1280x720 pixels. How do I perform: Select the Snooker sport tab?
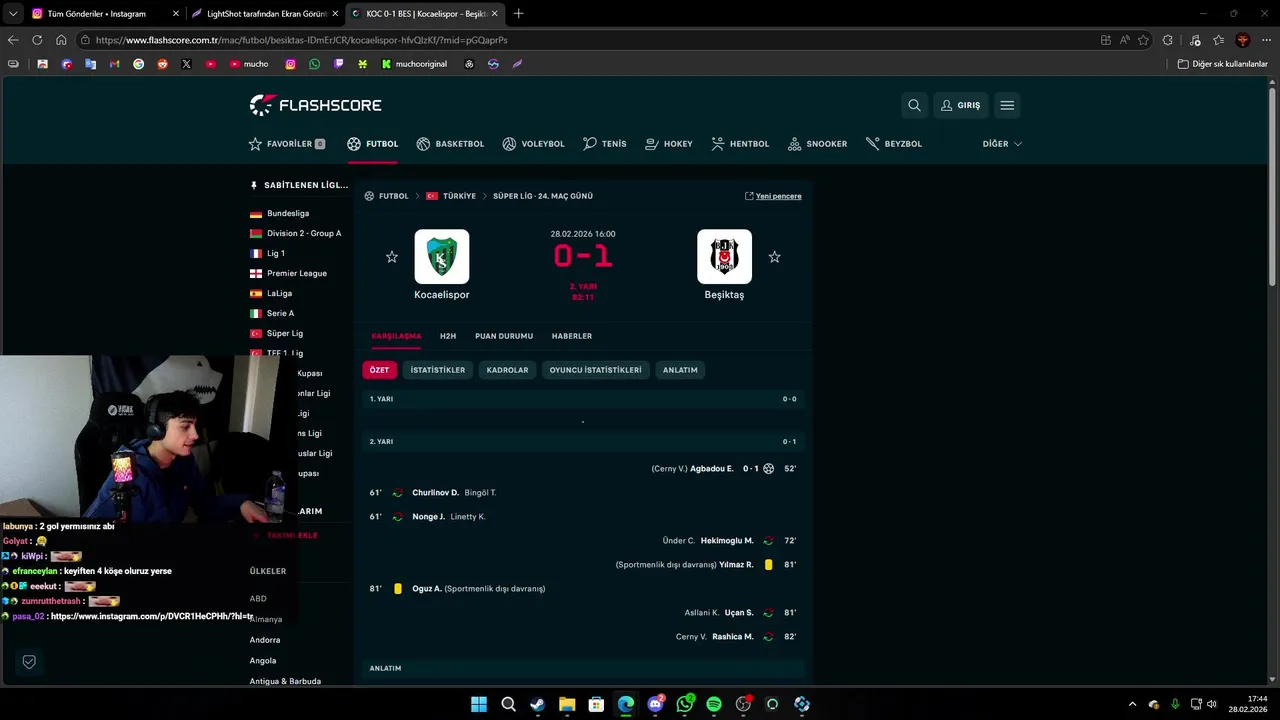pos(817,144)
